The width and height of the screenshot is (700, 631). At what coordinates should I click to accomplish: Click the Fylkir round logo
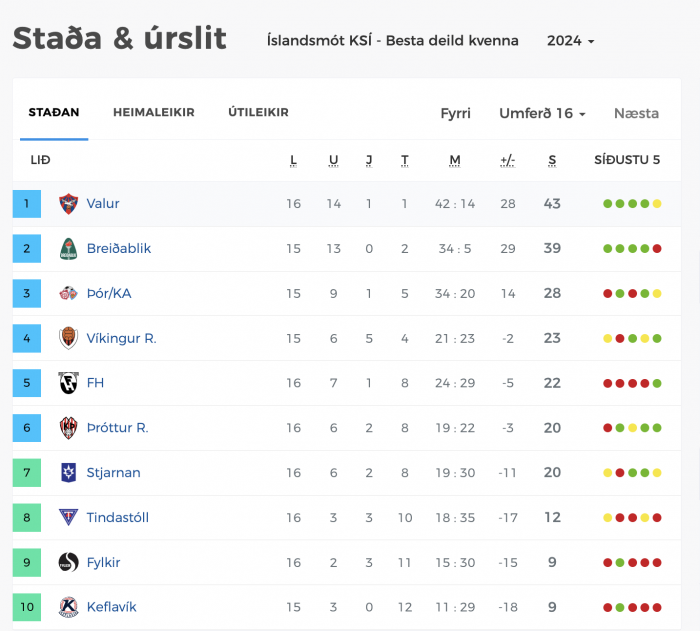(68, 562)
